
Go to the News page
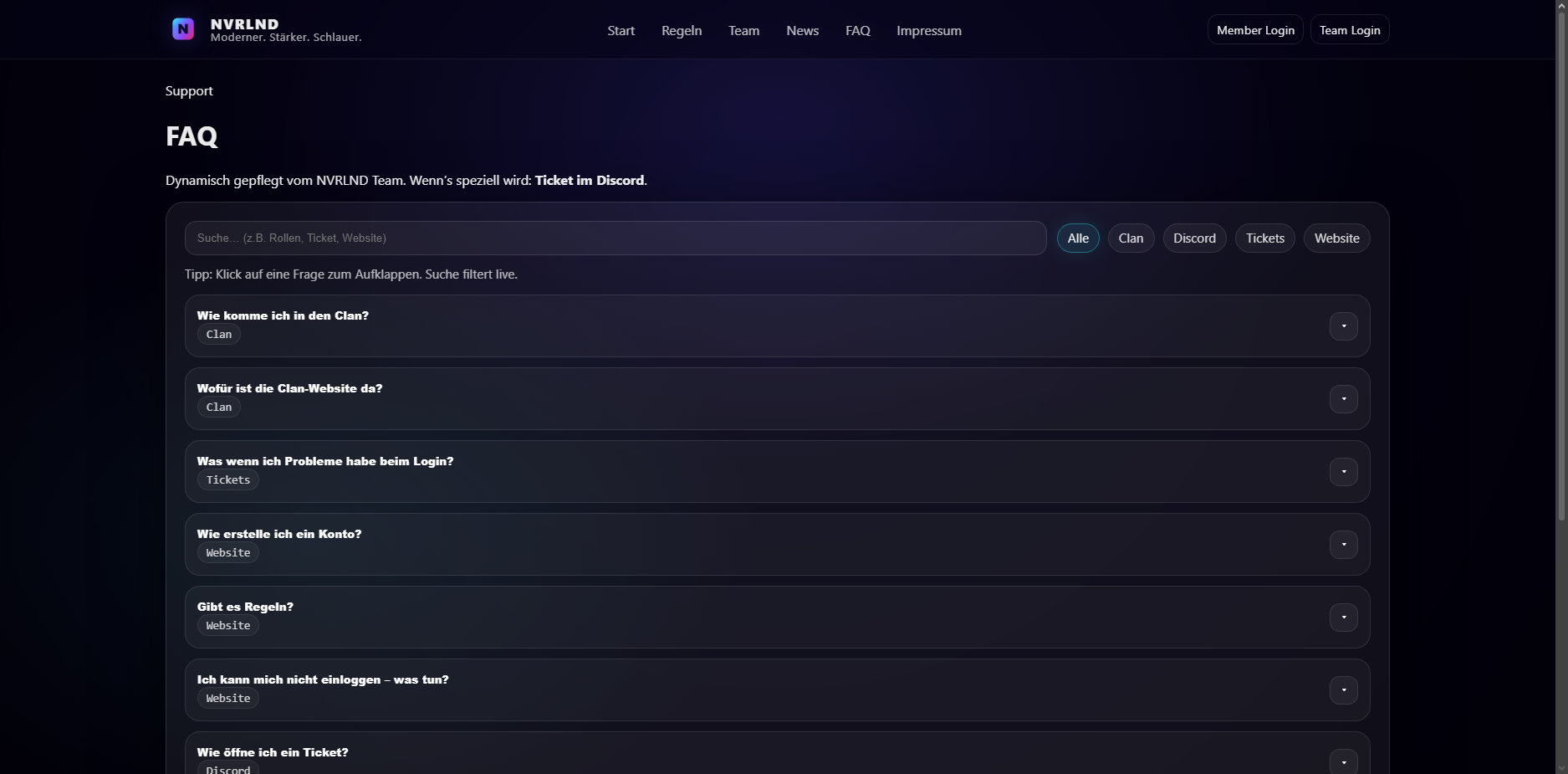click(x=802, y=31)
